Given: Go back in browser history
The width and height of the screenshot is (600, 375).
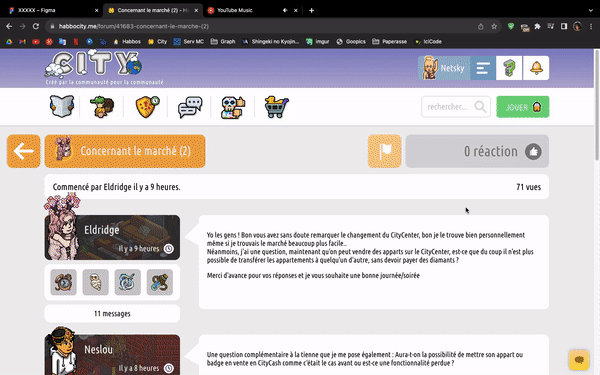Looking at the screenshot, I should point(9,26).
